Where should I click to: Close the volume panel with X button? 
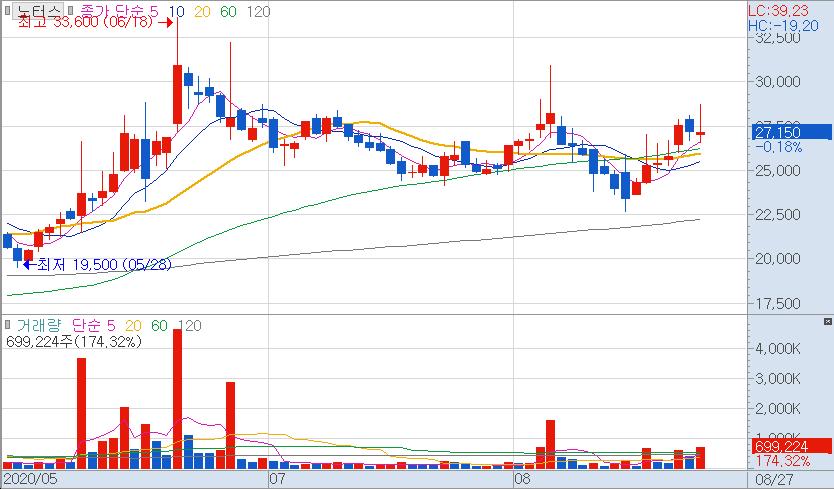828,321
